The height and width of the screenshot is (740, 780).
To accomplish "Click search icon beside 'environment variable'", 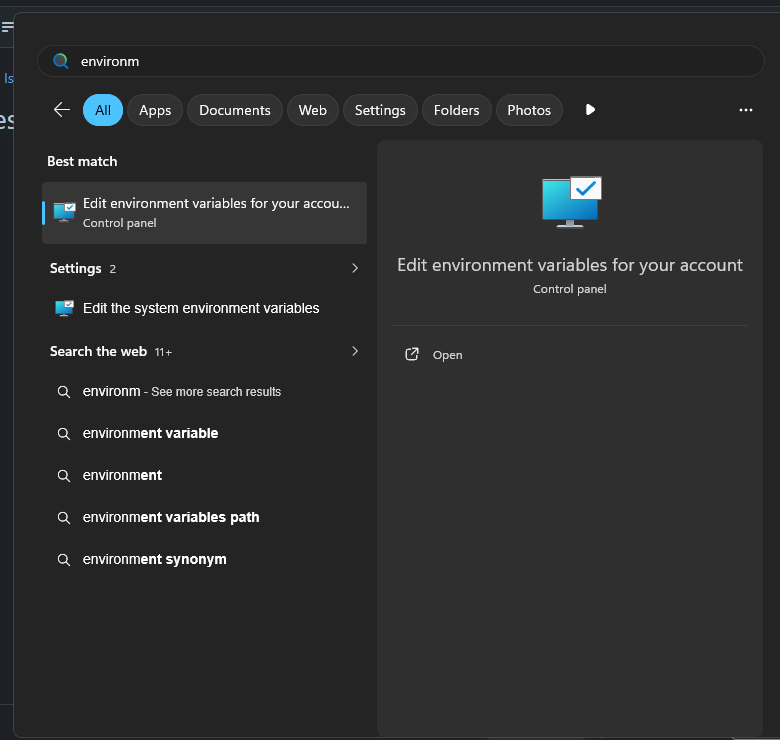I will (x=64, y=434).
